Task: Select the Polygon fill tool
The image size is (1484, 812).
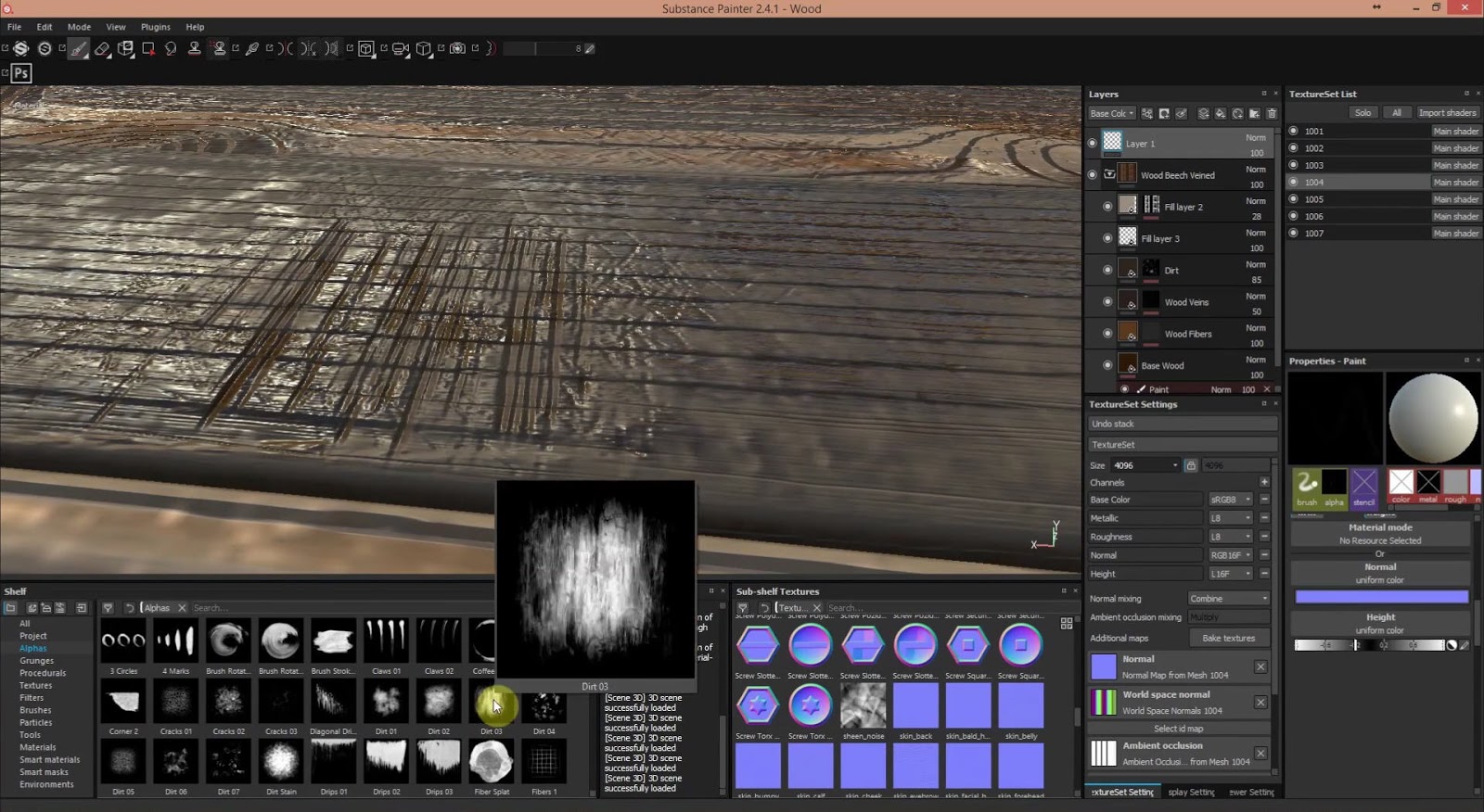Action: [x=148, y=49]
